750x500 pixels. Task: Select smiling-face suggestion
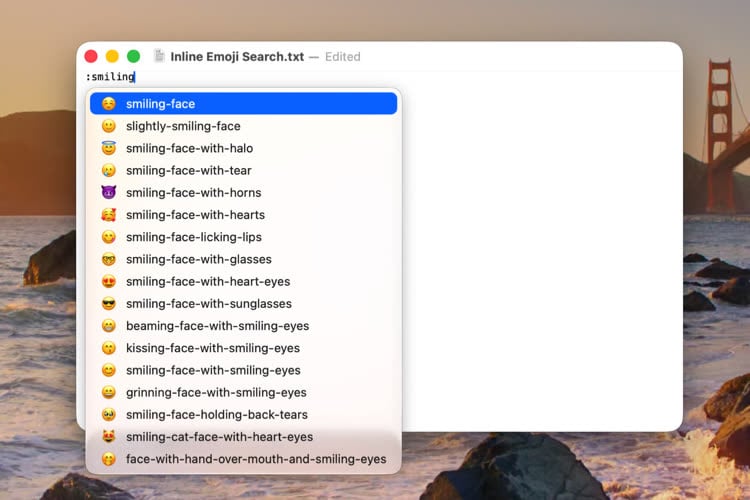click(x=243, y=103)
